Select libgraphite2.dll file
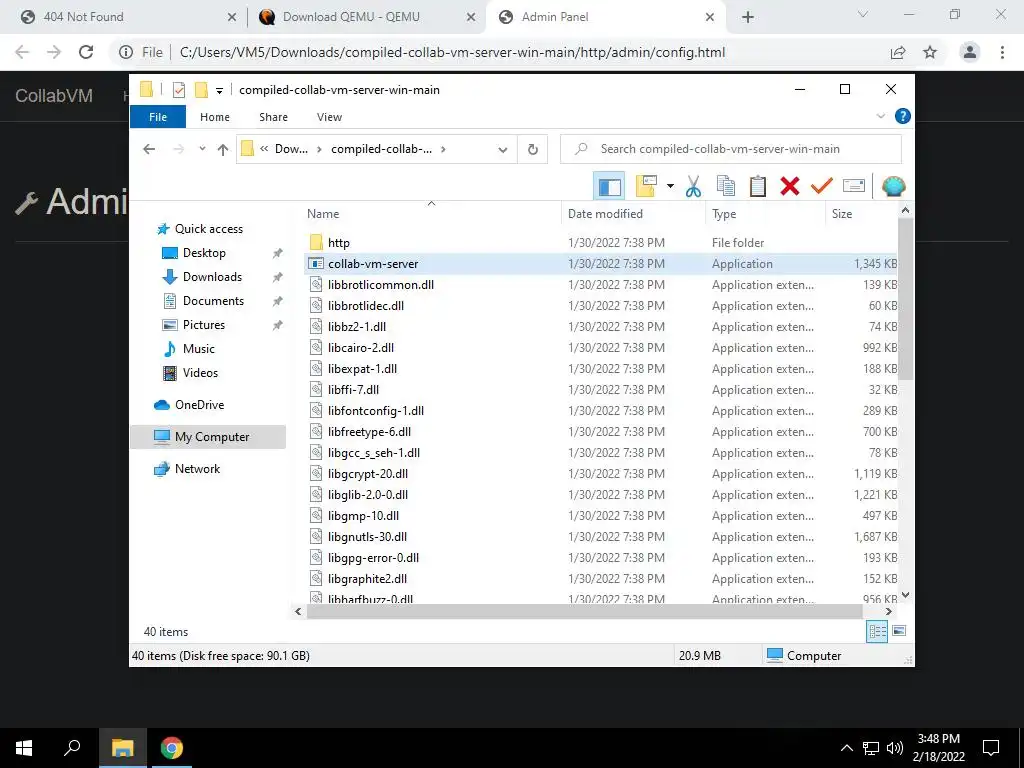The height and width of the screenshot is (768, 1024). 367,579
